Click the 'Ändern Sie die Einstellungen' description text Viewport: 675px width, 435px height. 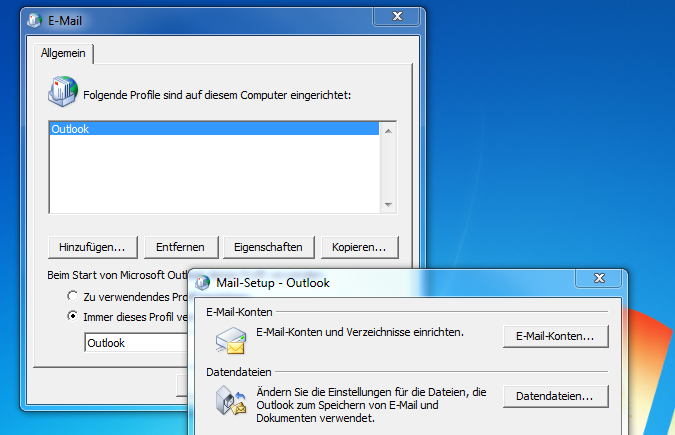click(x=371, y=405)
